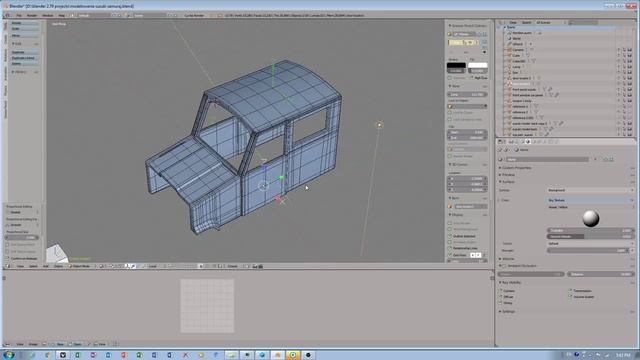Open the Proportional Editing Disable dropdown
640x360 pixels.
click(22, 212)
